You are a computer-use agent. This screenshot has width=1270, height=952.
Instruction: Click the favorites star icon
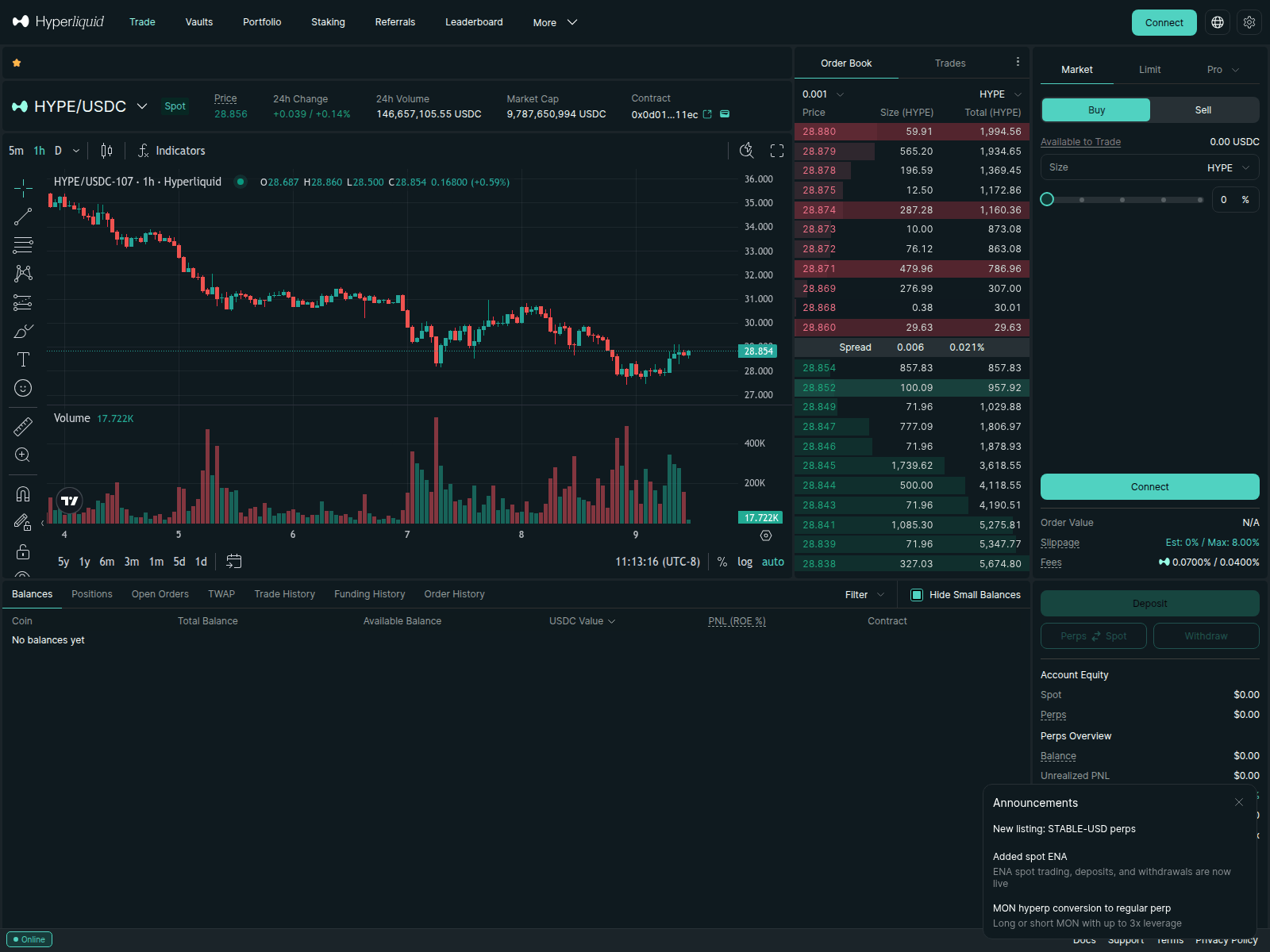(x=17, y=63)
